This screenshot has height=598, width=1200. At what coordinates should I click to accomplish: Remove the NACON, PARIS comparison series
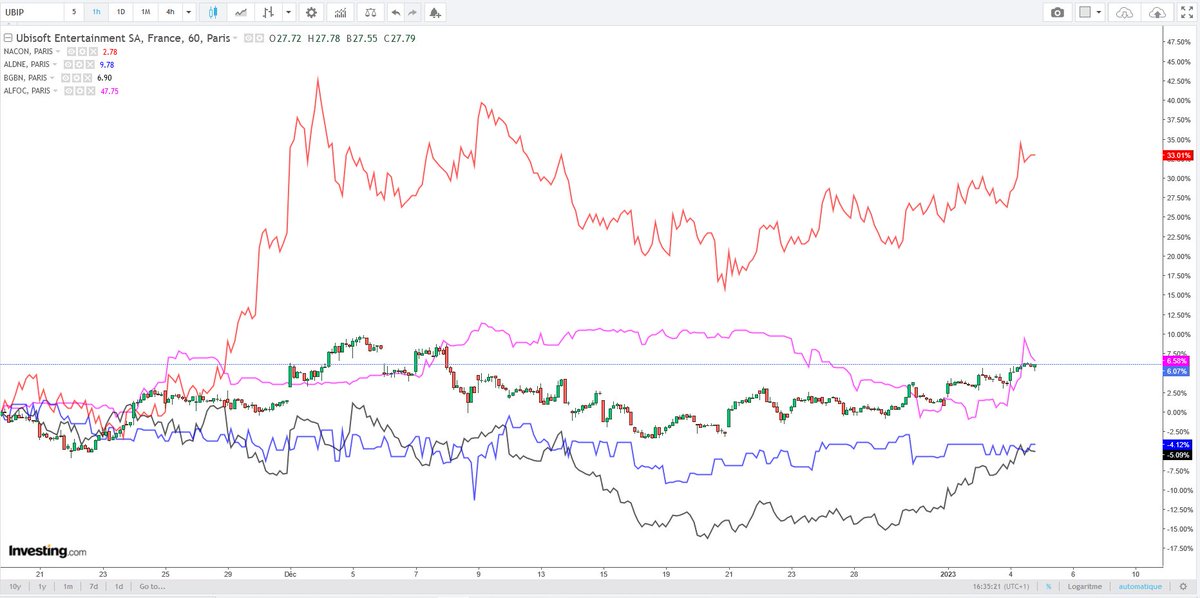pyautogui.click(x=91, y=51)
